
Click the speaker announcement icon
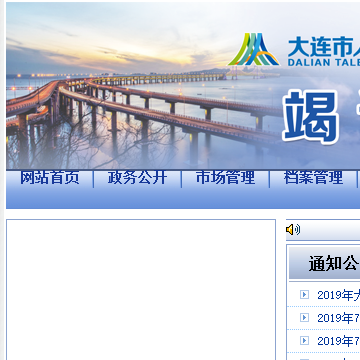293,229
